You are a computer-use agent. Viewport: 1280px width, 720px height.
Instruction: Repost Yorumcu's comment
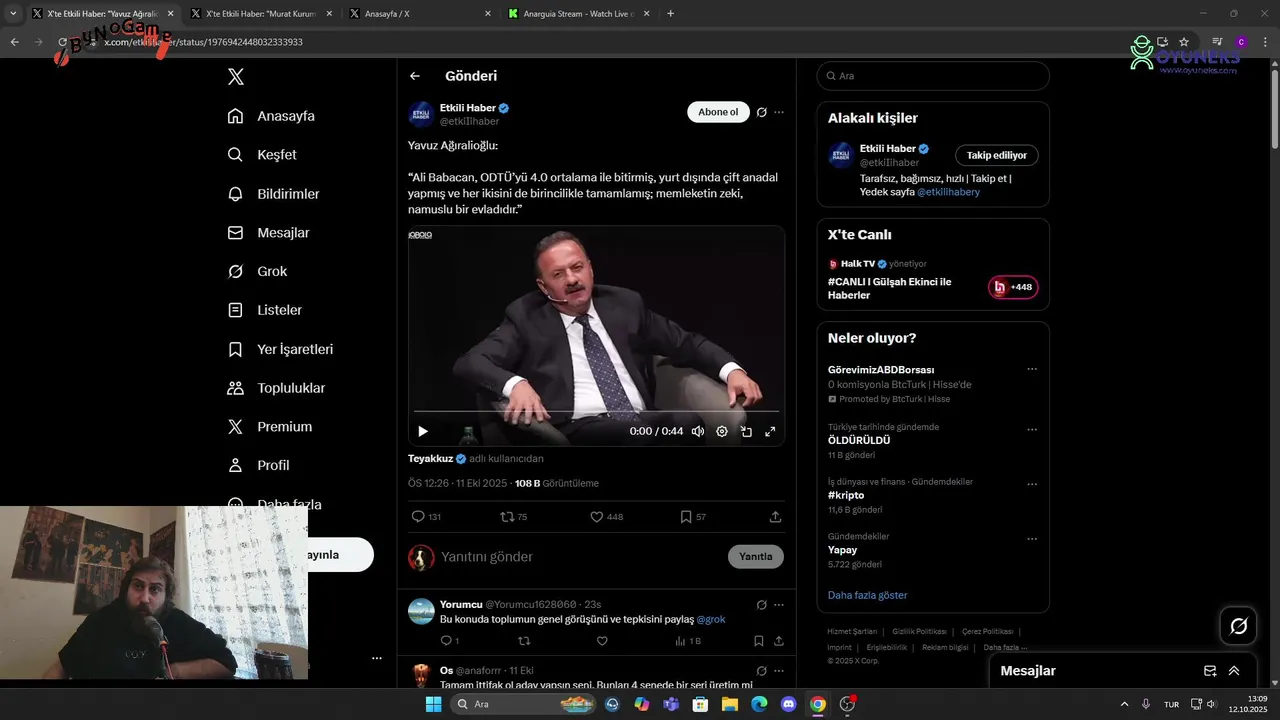click(524, 641)
